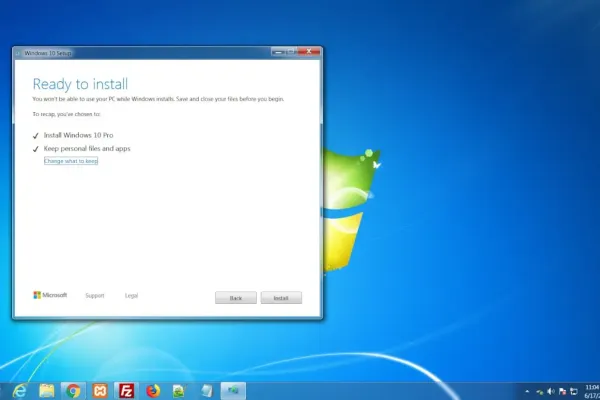Screen dimensions: 600x400
Task: Click the Install Windows 10 Pro checkmark
Action: coord(36,136)
